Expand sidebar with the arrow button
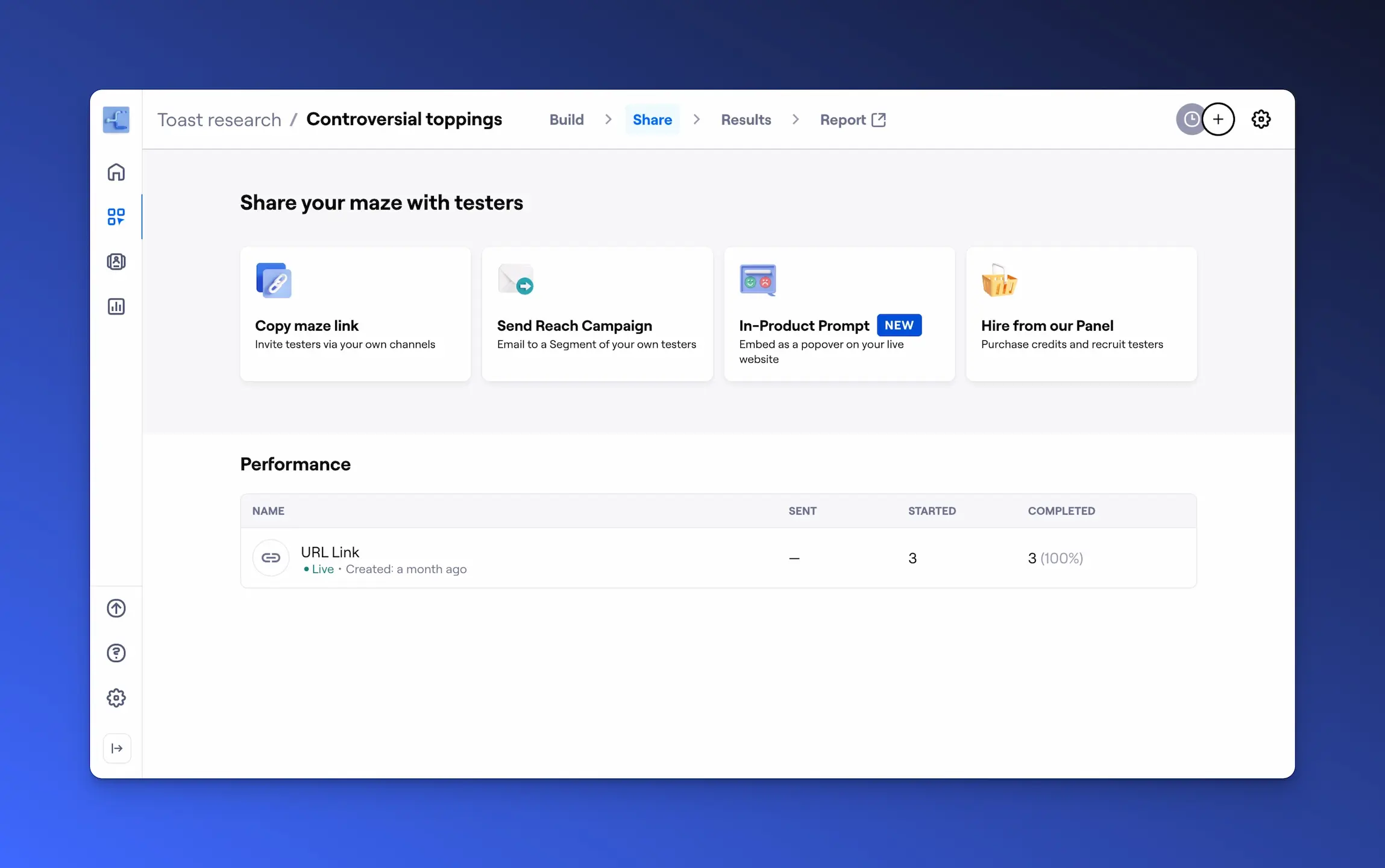 click(x=117, y=748)
